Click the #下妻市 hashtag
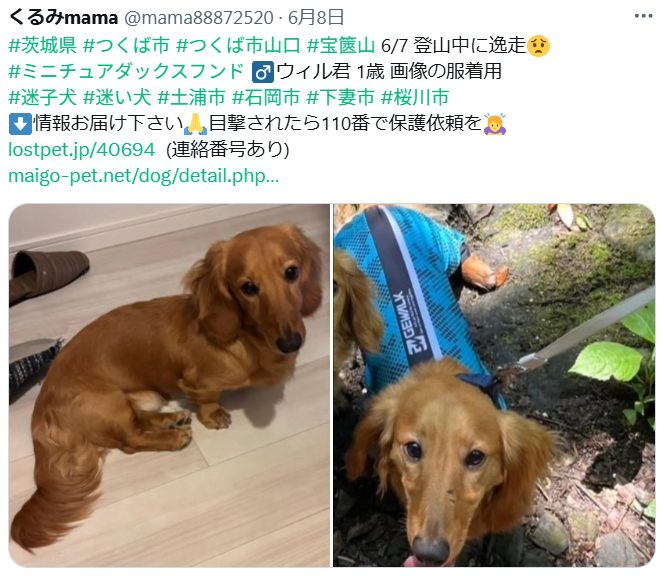 (x=341, y=98)
